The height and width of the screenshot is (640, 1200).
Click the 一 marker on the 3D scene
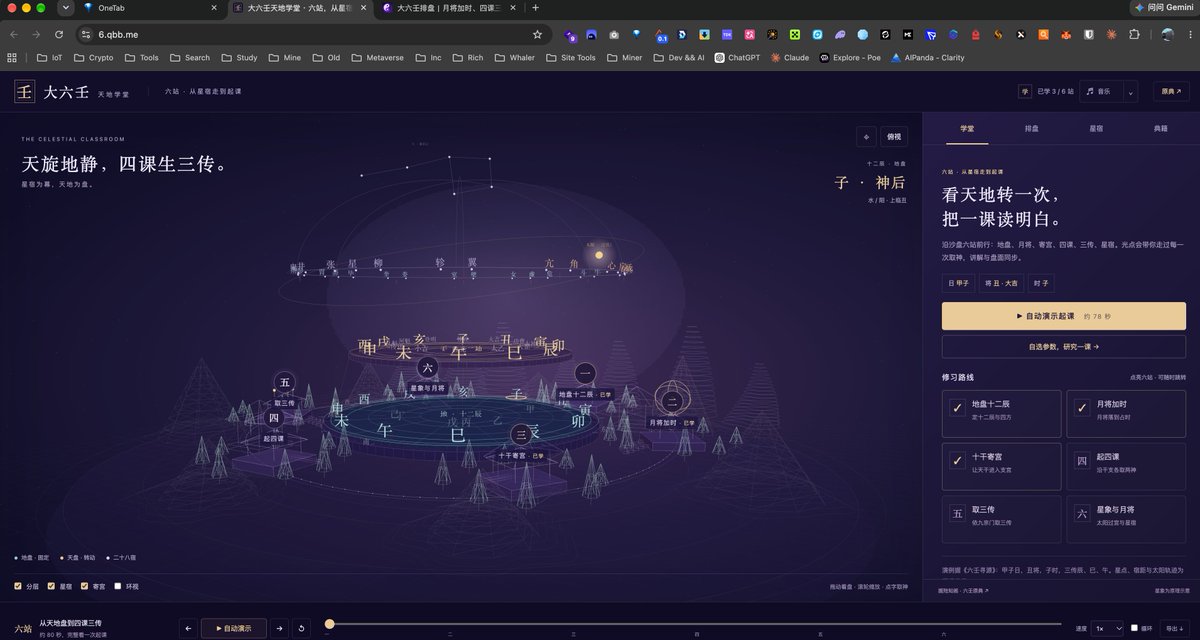pos(586,374)
